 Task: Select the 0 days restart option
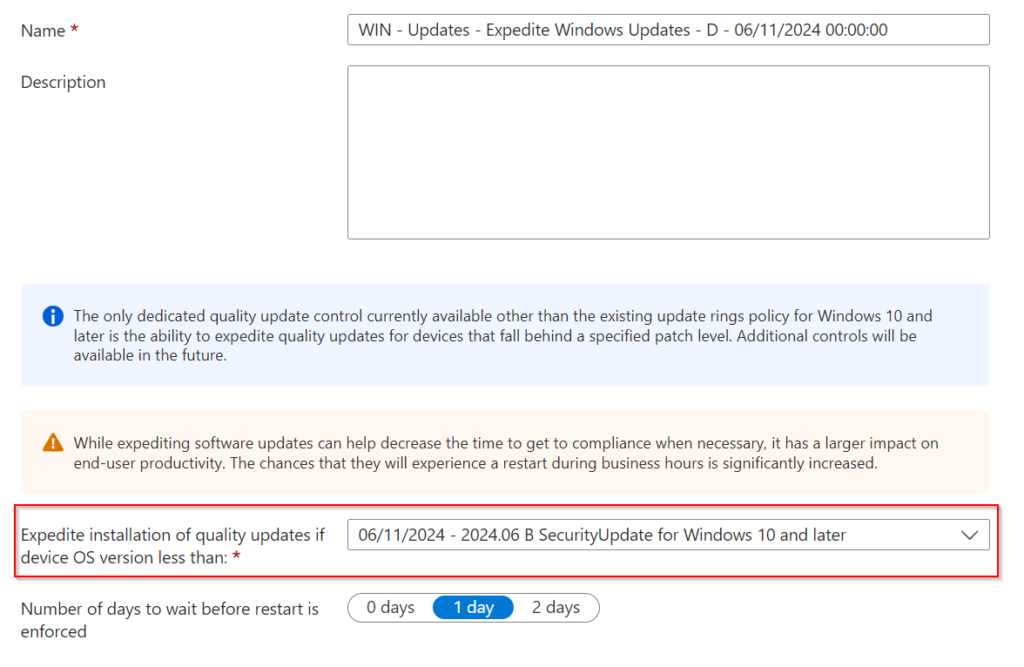(389, 607)
